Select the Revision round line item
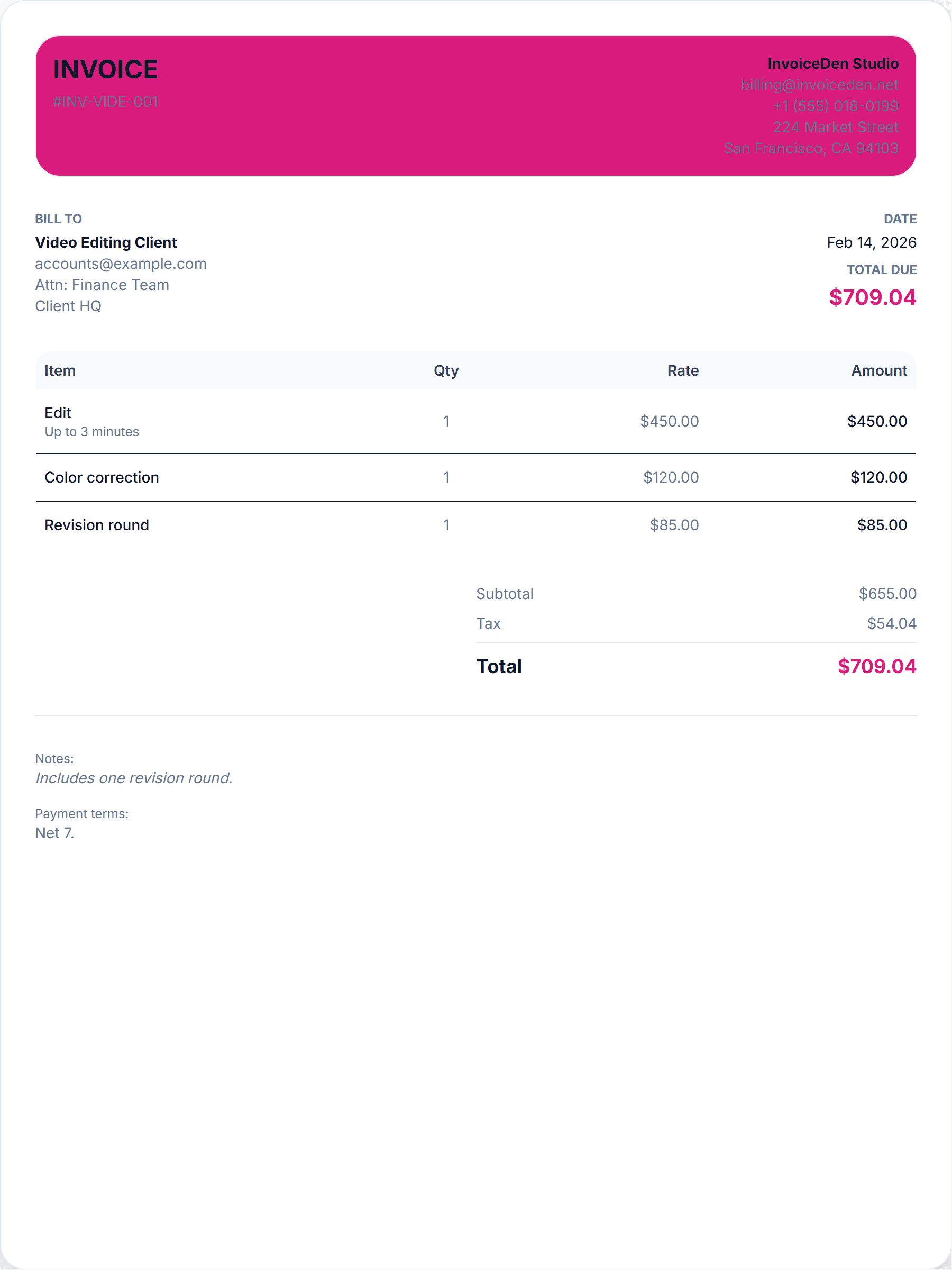Image resolution: width=952 pixels, height=1270 pixels. tap(96, 525)
